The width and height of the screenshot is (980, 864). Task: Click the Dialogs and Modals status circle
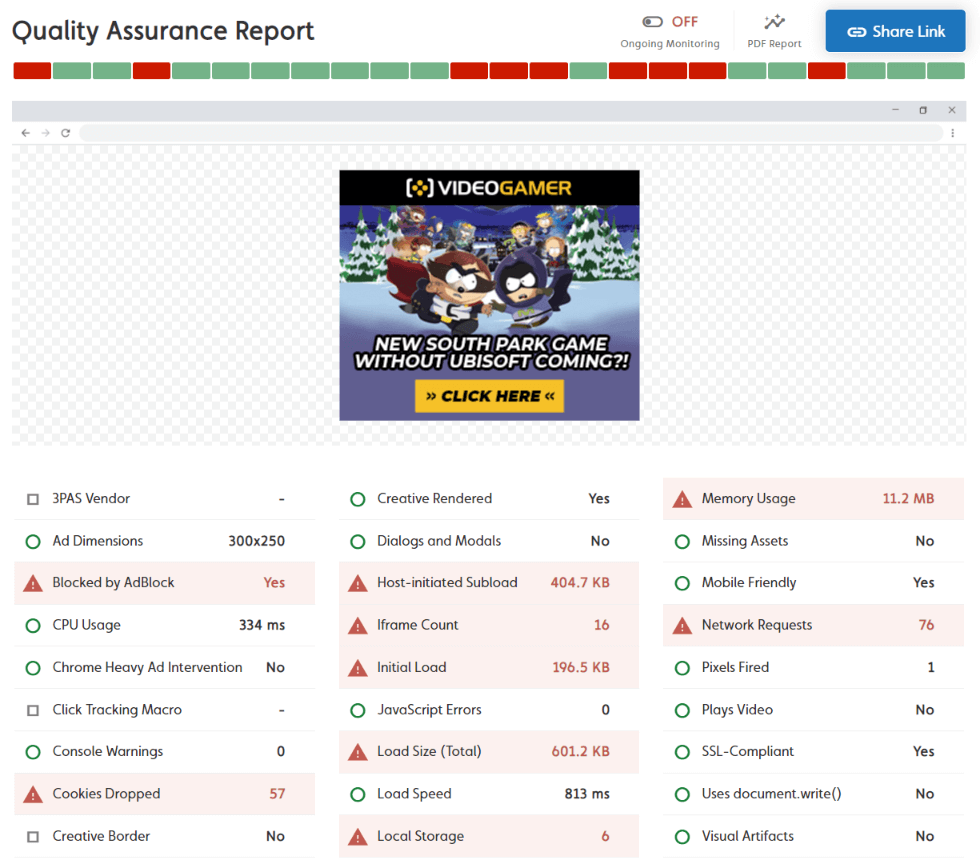pyautogui.click(x=358, y=541)
